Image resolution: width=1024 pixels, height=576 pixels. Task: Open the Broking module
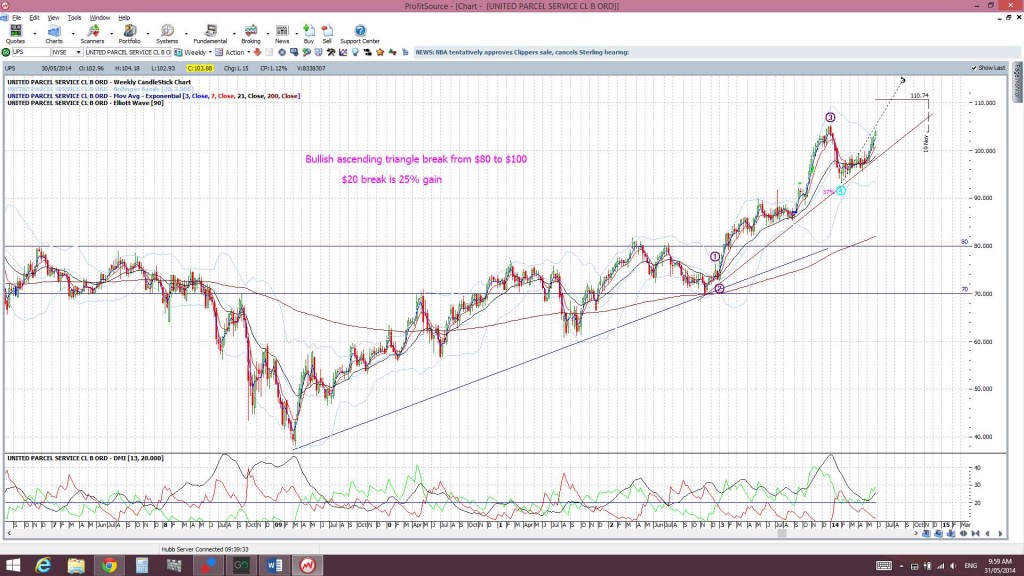point(251,34)
